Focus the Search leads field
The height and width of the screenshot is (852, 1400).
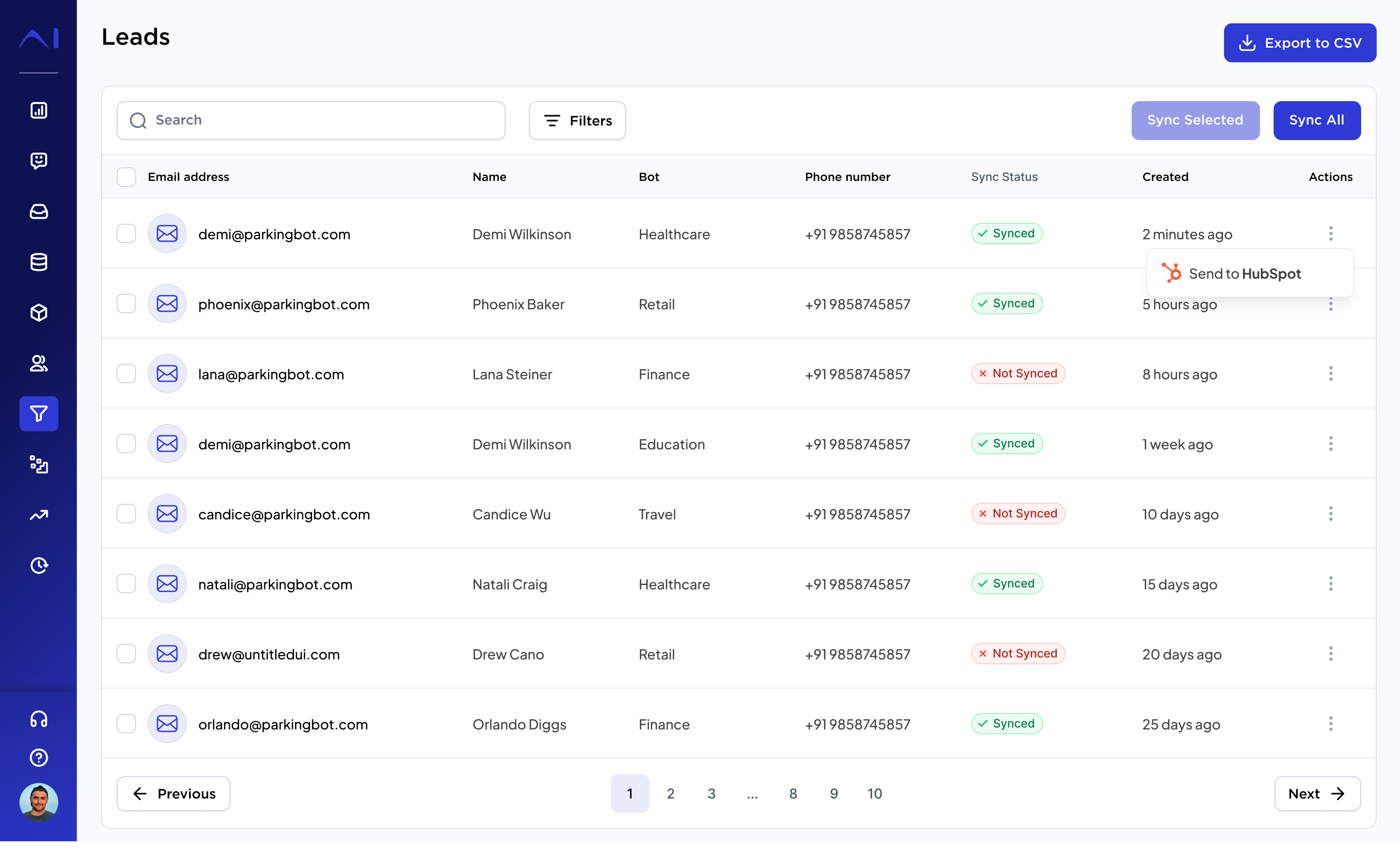pyautogui.click(x=311, y=121)
